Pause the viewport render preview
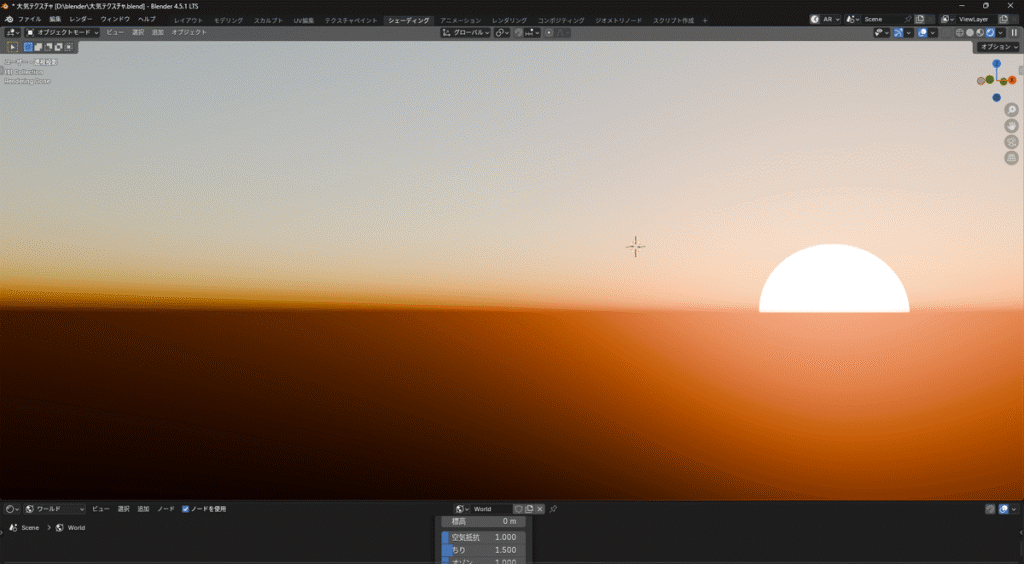Screen dimensions: 1024x564 (1014, 33)
